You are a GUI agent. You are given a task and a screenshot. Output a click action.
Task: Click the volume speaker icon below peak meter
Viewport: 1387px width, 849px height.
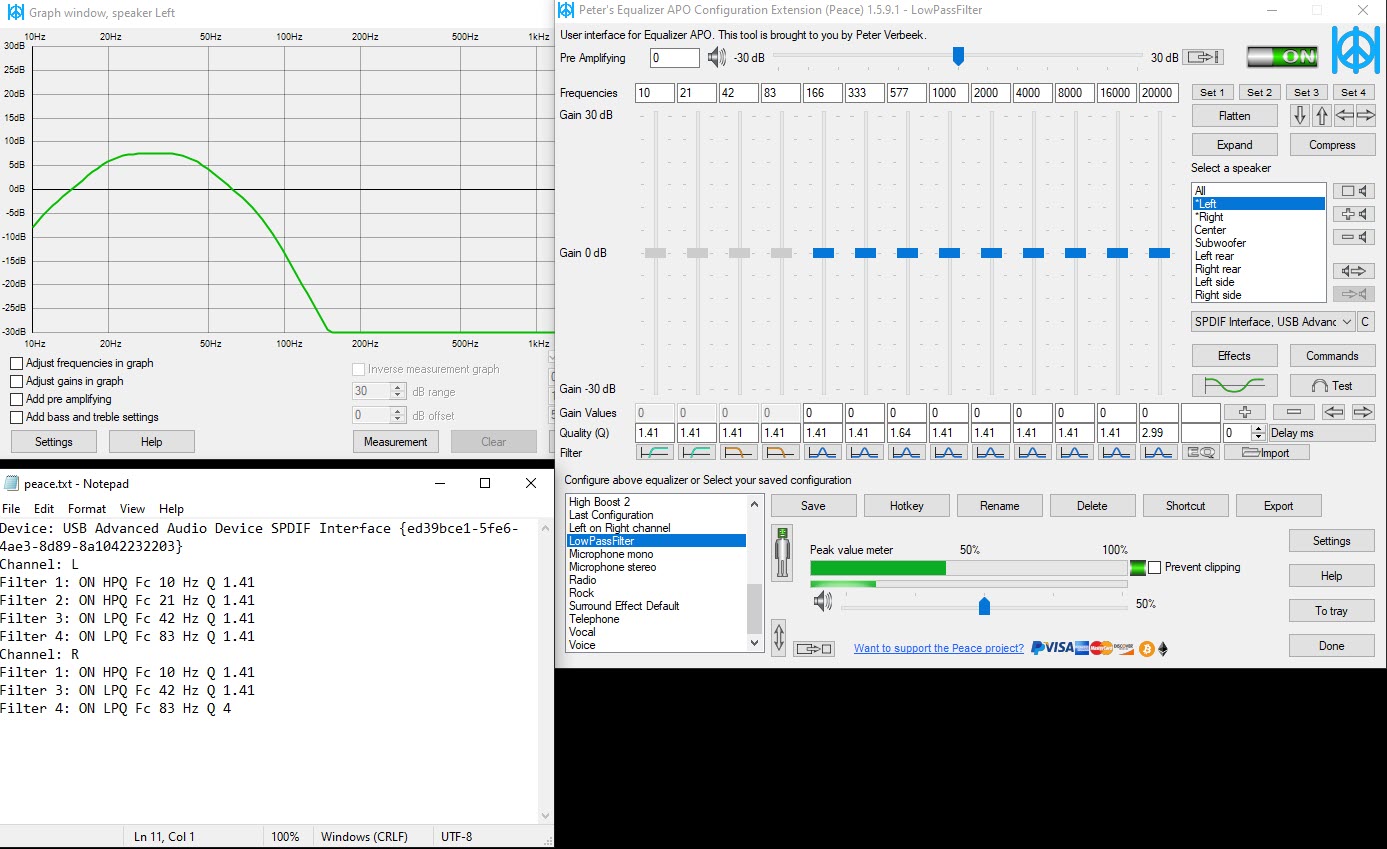pos(822,601)
